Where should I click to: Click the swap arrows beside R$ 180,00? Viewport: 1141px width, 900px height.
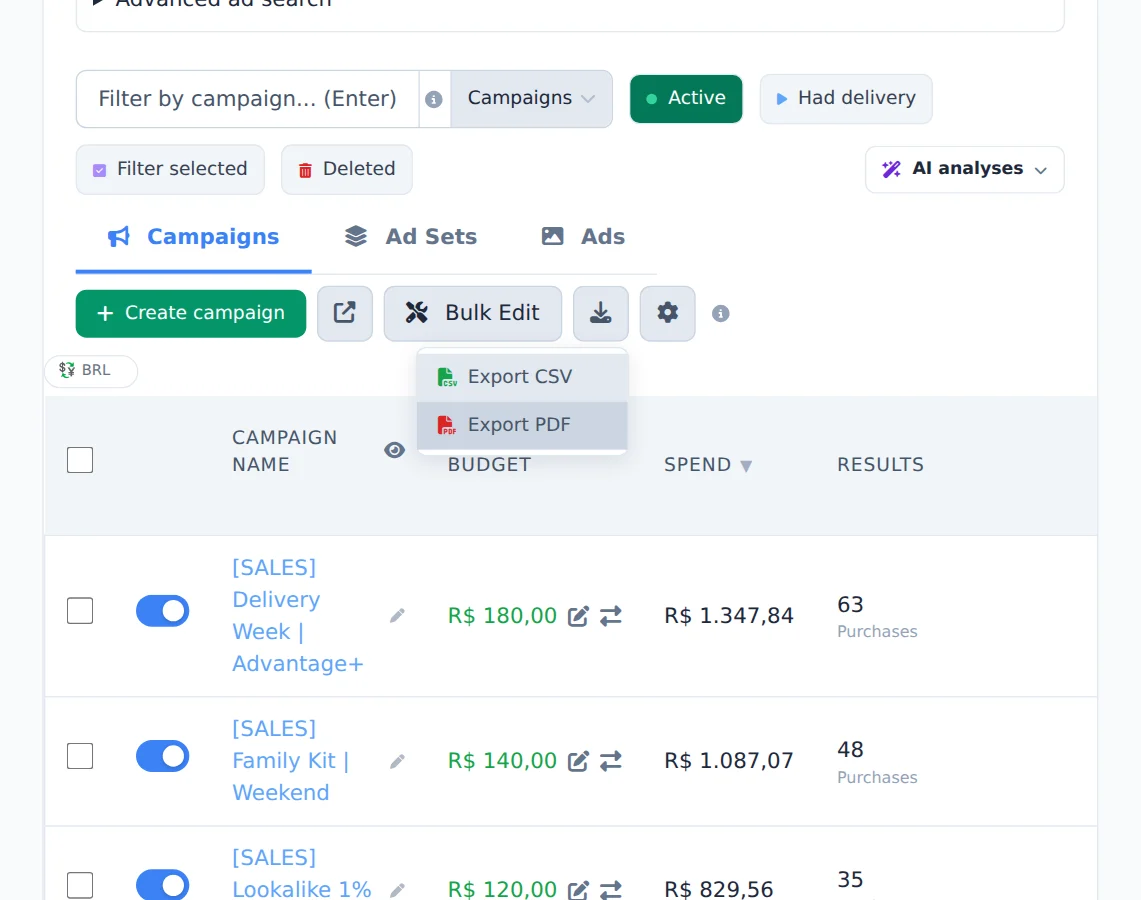click(611, 616)
